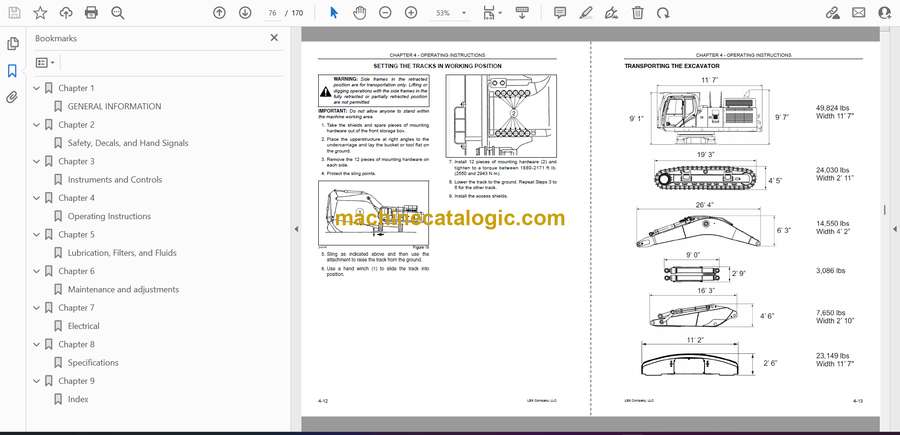Go to Specifications bookmark
The width and height of the screenshot is (900, 435).
tap(93, 363)
